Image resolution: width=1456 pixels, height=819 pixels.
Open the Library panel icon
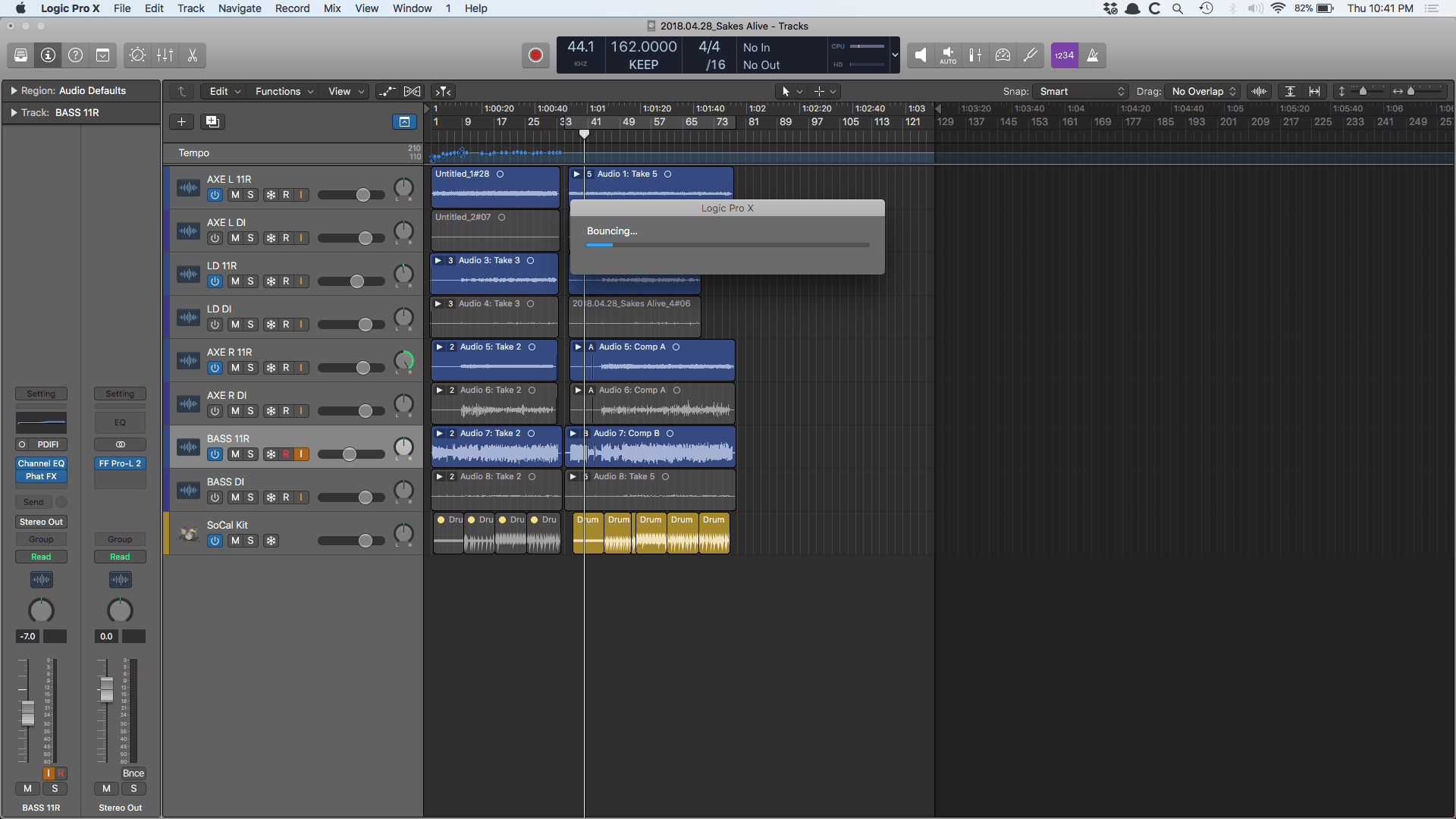[20, 55]
